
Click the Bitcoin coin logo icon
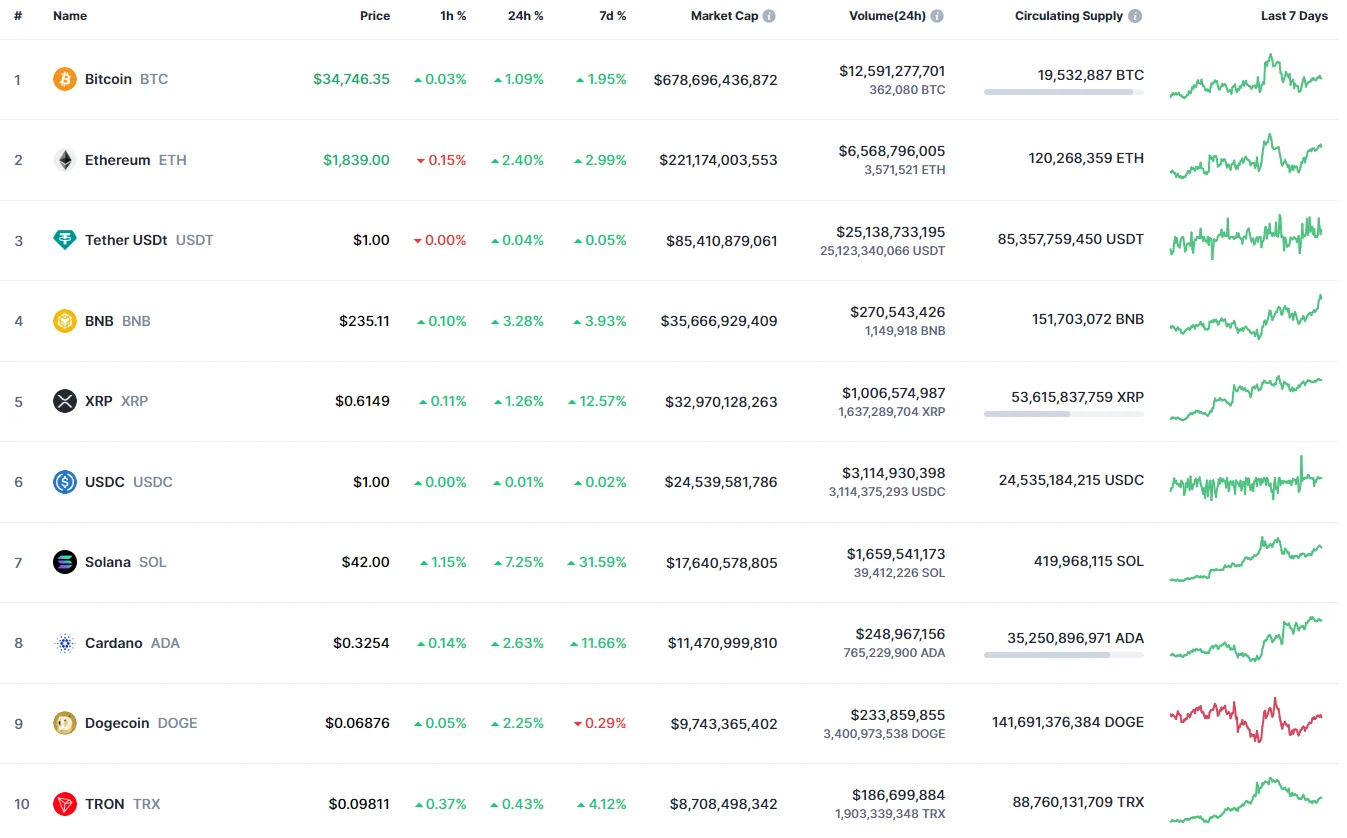coord(65,79)
